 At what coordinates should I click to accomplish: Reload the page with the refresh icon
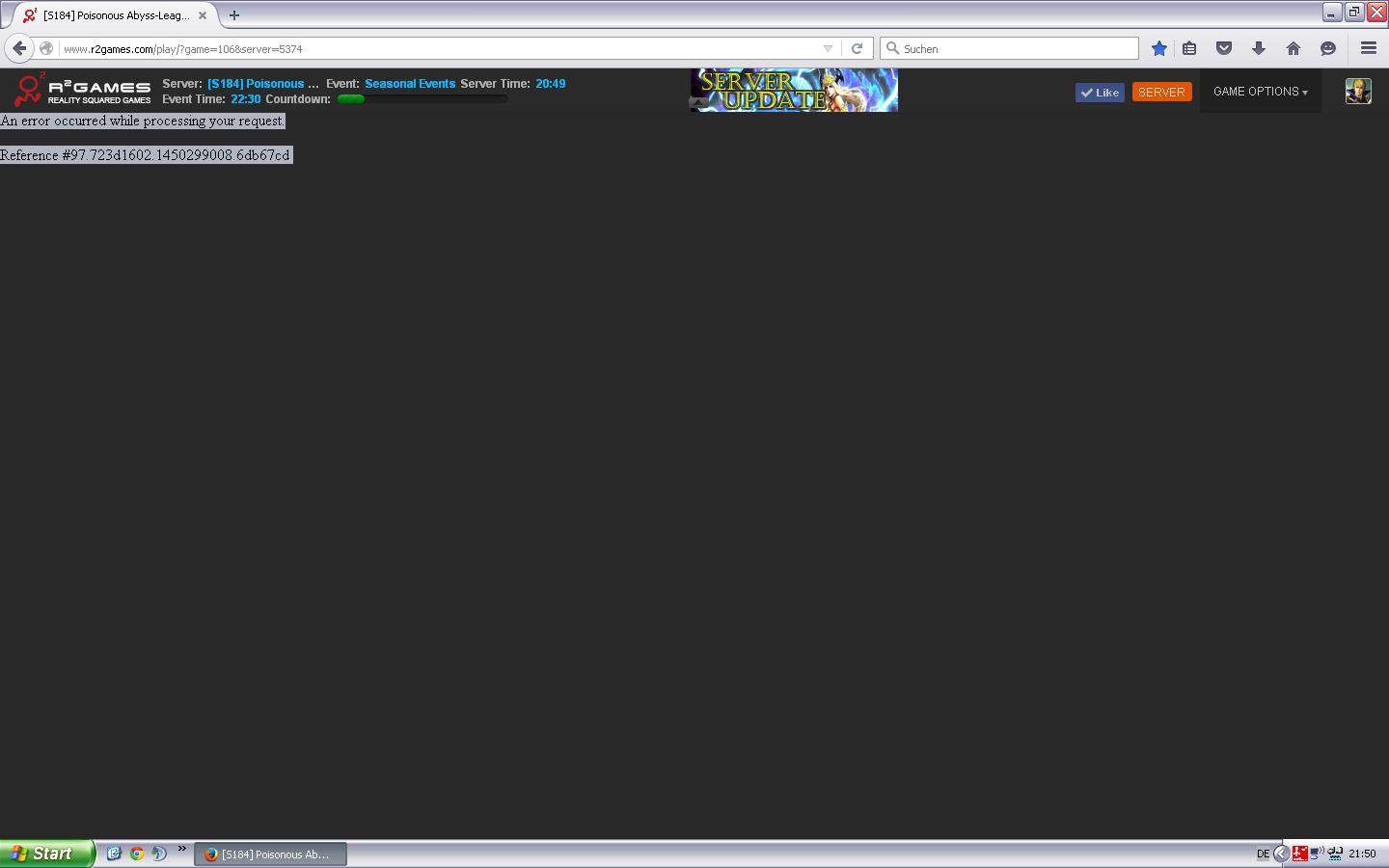[857, 48]
